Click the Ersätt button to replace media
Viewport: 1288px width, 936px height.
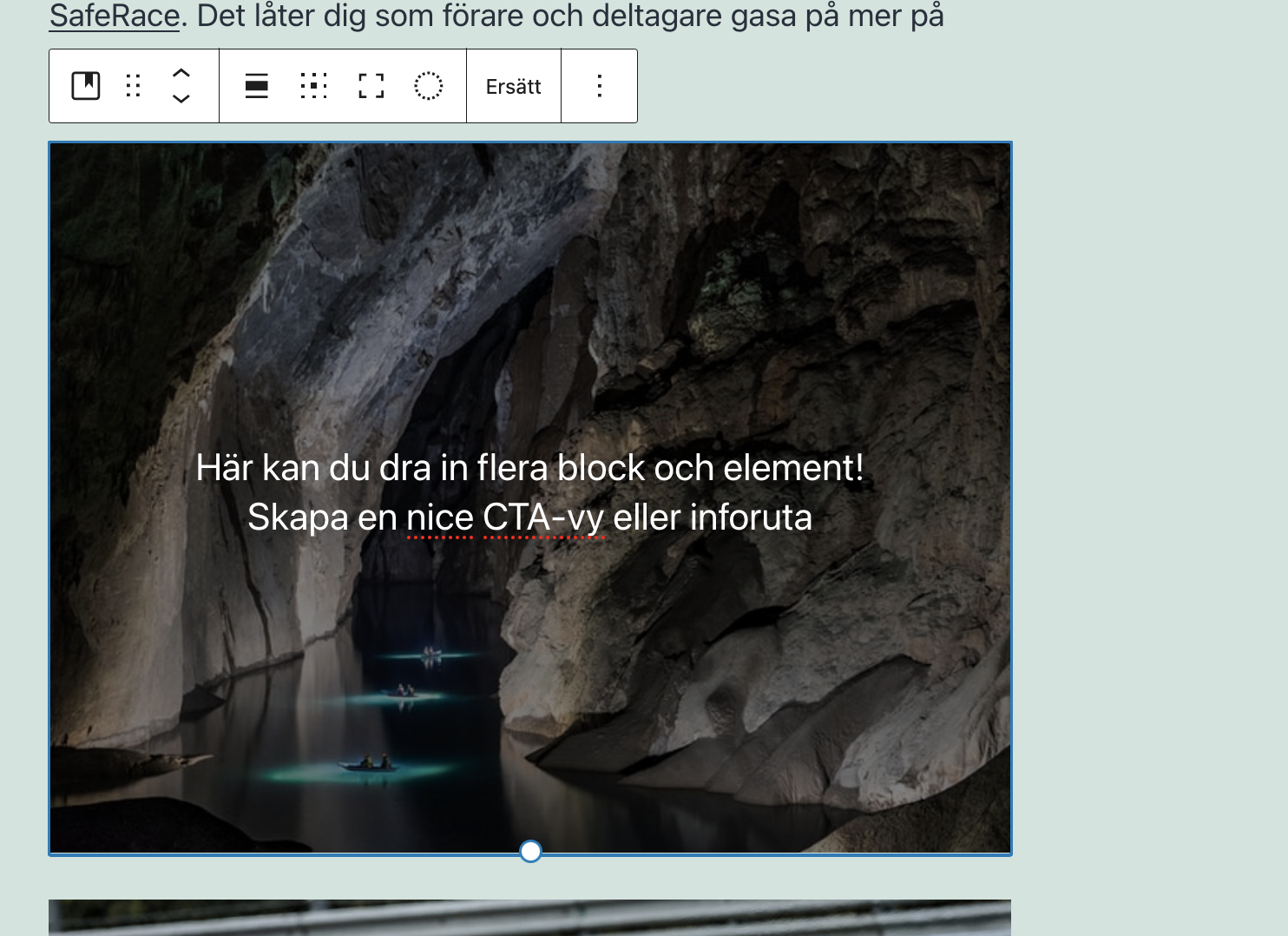coord(513,85)
